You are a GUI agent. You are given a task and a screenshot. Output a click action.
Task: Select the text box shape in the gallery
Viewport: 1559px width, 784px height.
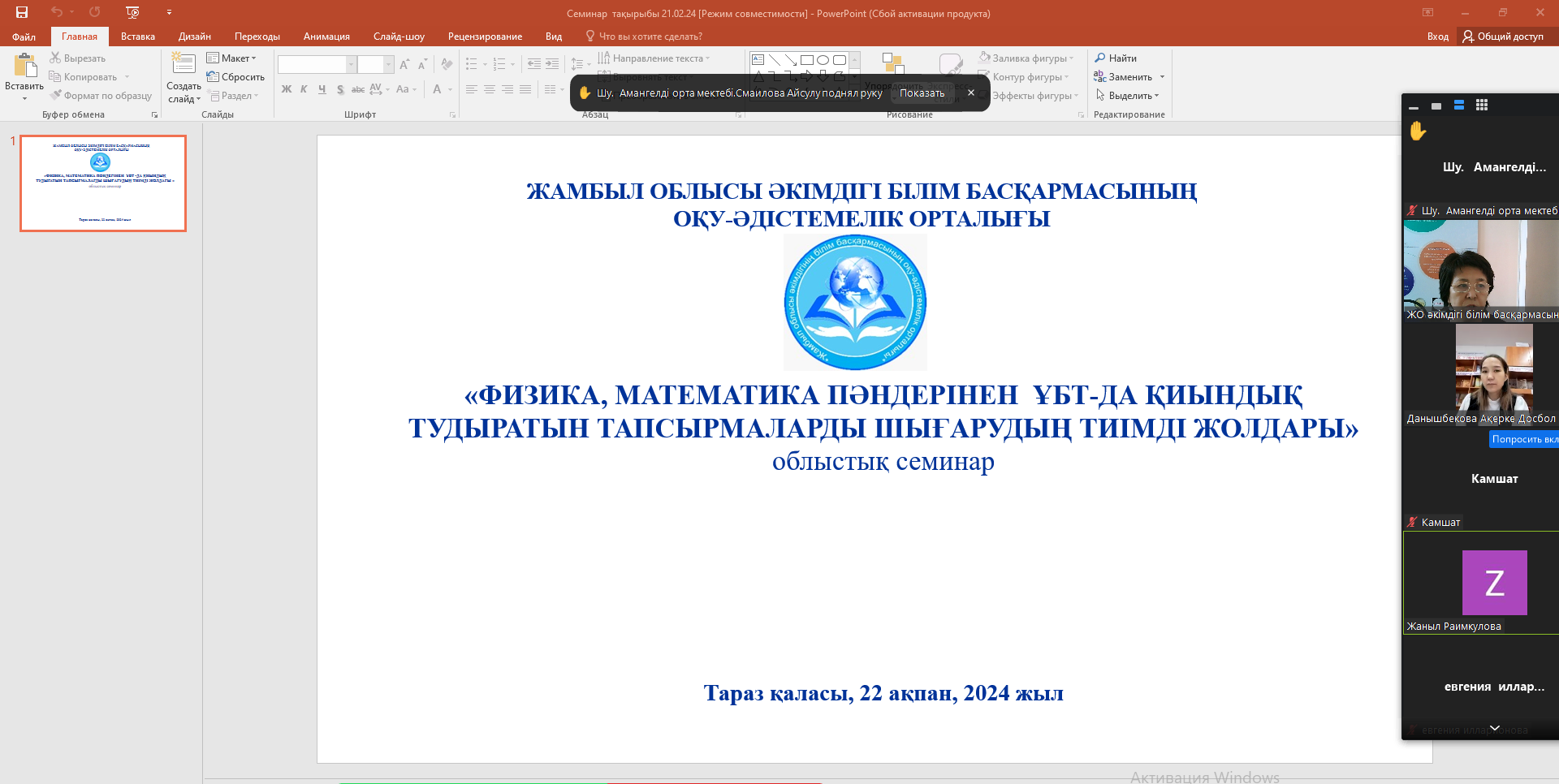(758, 59)
